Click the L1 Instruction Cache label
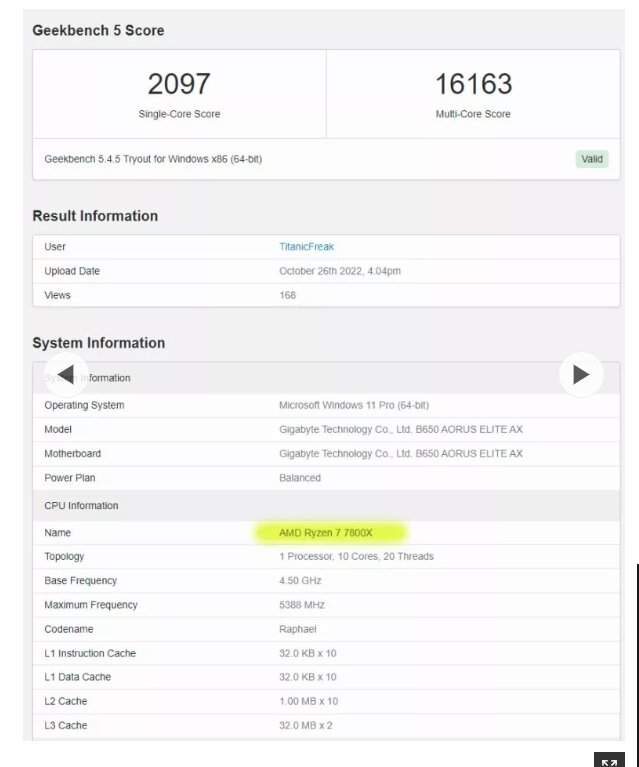This screenshot has width=639, height=767. (x=90, y=654)
